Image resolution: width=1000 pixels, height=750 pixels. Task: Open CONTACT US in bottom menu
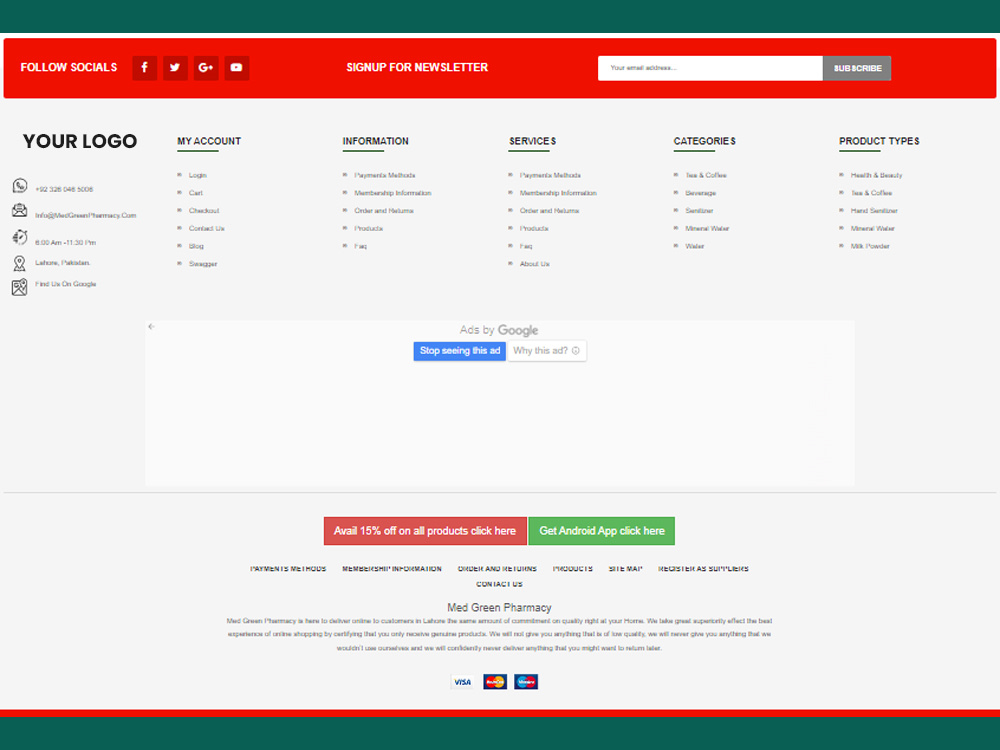(499, 585)
